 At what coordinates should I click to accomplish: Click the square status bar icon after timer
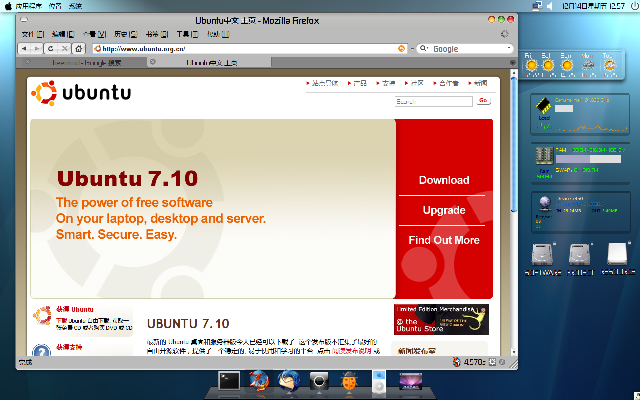(492, 362)
